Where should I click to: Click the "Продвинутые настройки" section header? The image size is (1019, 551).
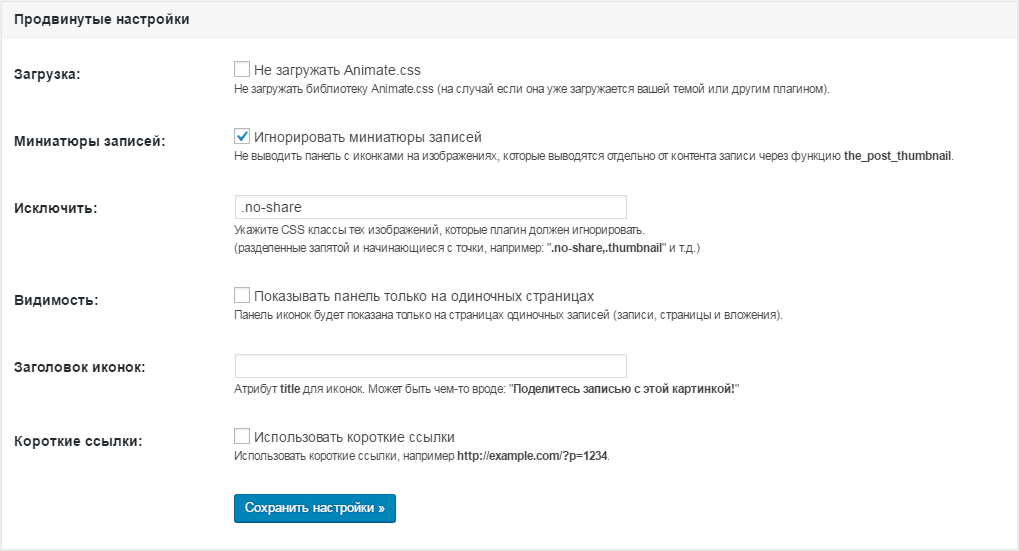click(101, 19)
